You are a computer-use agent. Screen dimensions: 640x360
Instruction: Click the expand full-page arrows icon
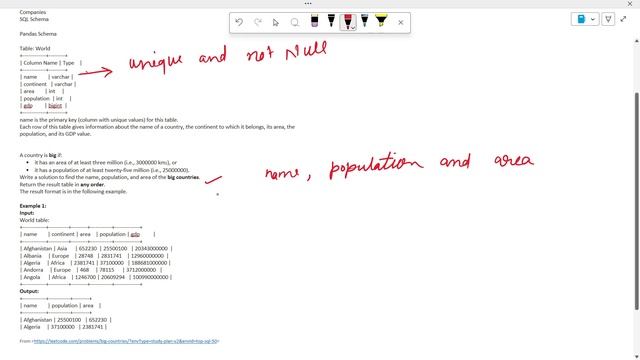[623, 19]
